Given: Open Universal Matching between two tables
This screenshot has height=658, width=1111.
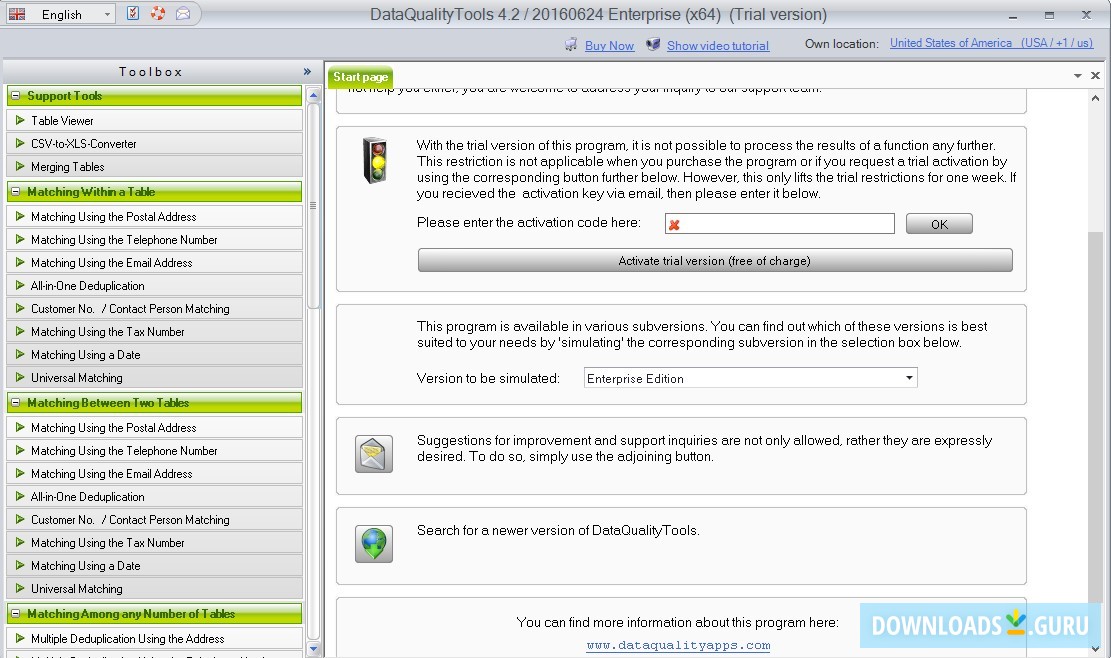Looking at the screenshot, I should tap(154, 589).
